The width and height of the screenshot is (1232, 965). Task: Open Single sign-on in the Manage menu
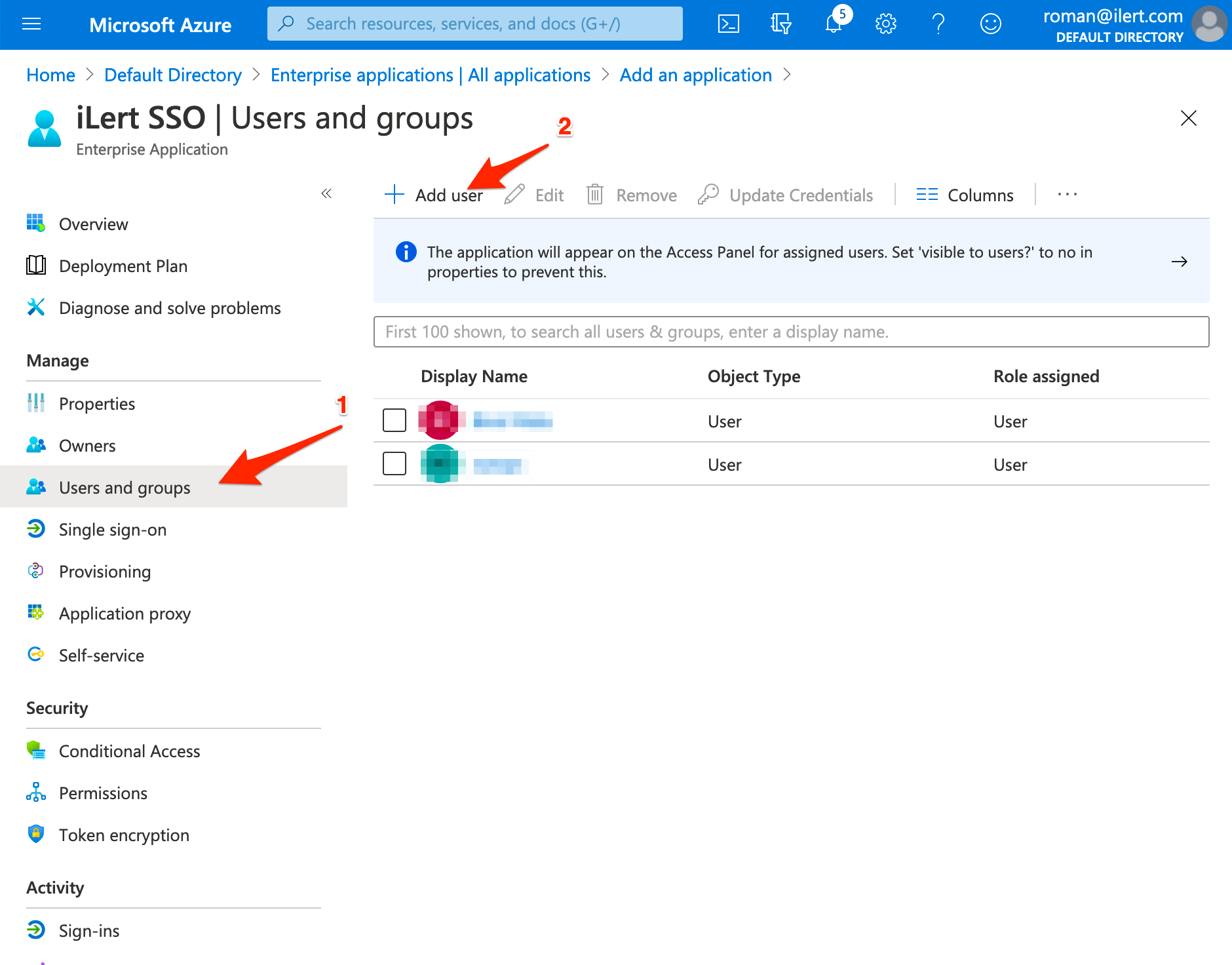(x=112, y=530)
